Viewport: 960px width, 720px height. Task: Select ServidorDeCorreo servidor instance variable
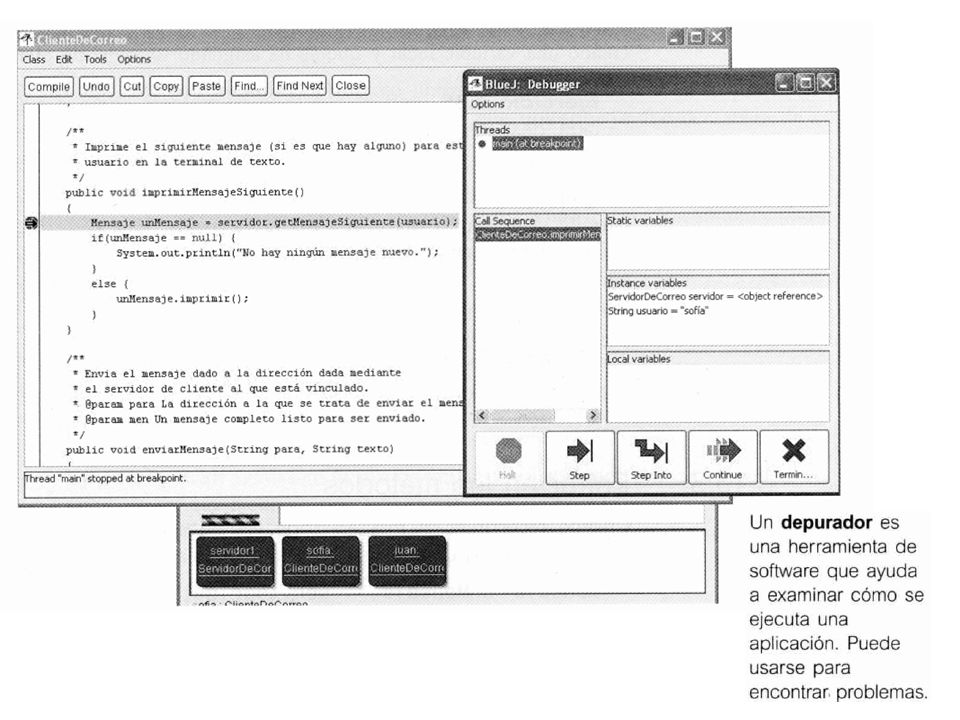(715, 296)
